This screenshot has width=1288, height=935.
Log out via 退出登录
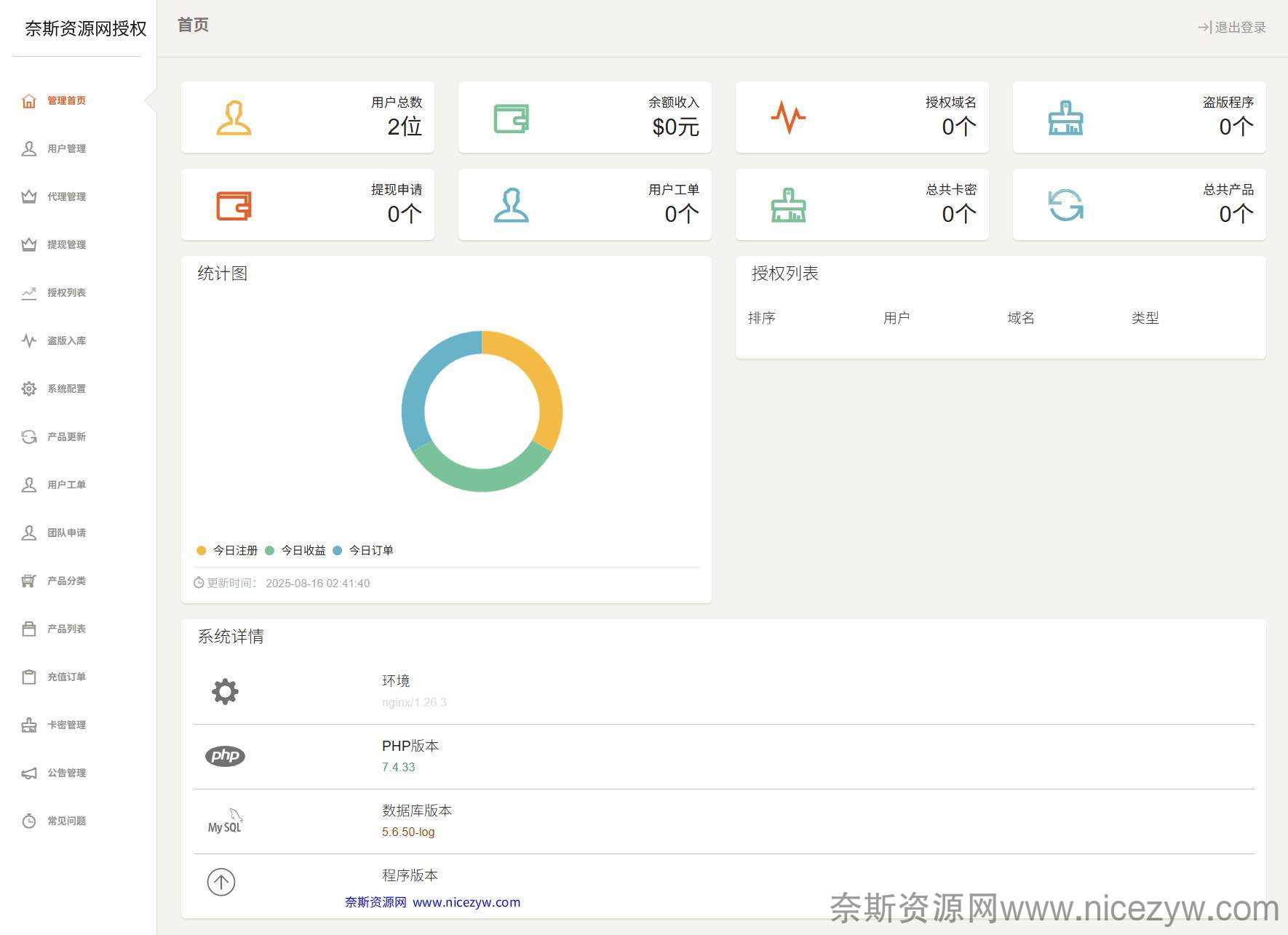pos(1232,28)
